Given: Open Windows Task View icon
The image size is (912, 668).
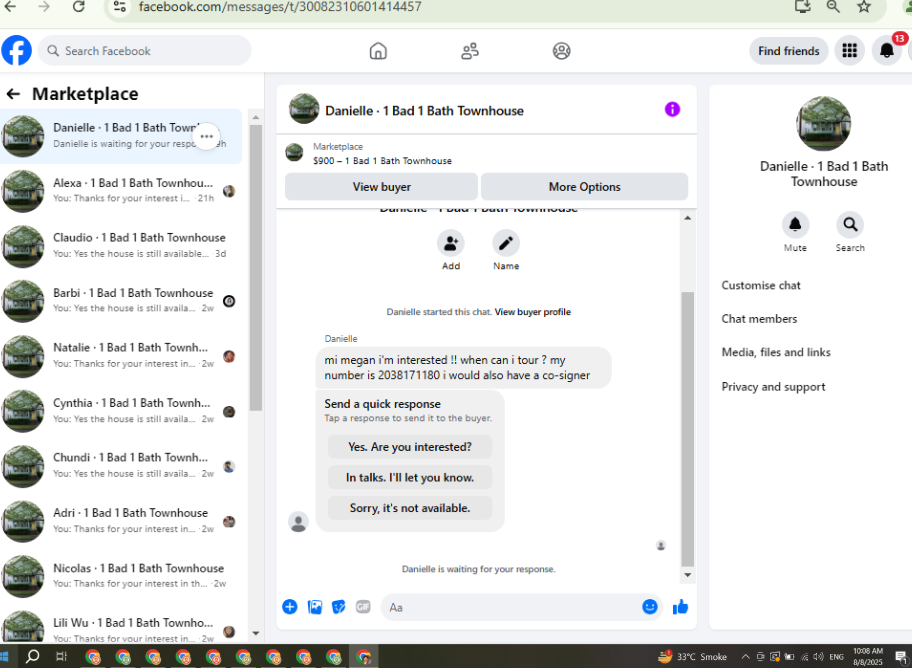Looking at the screenshot, I should click(x=61, y=656).
